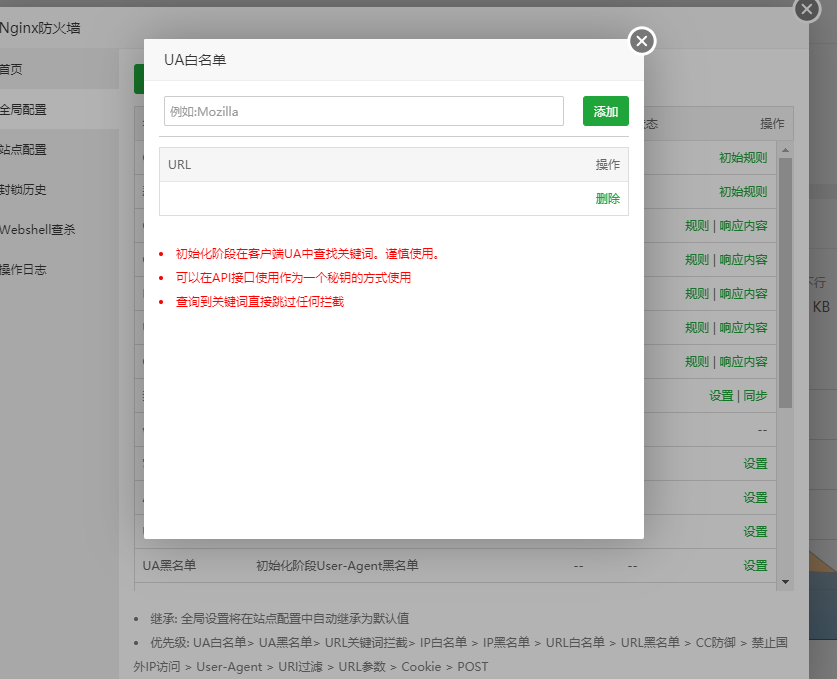Close the UA白名单 dialog
The width and height of the screenshot is (837, 679).
click(642, 41)
